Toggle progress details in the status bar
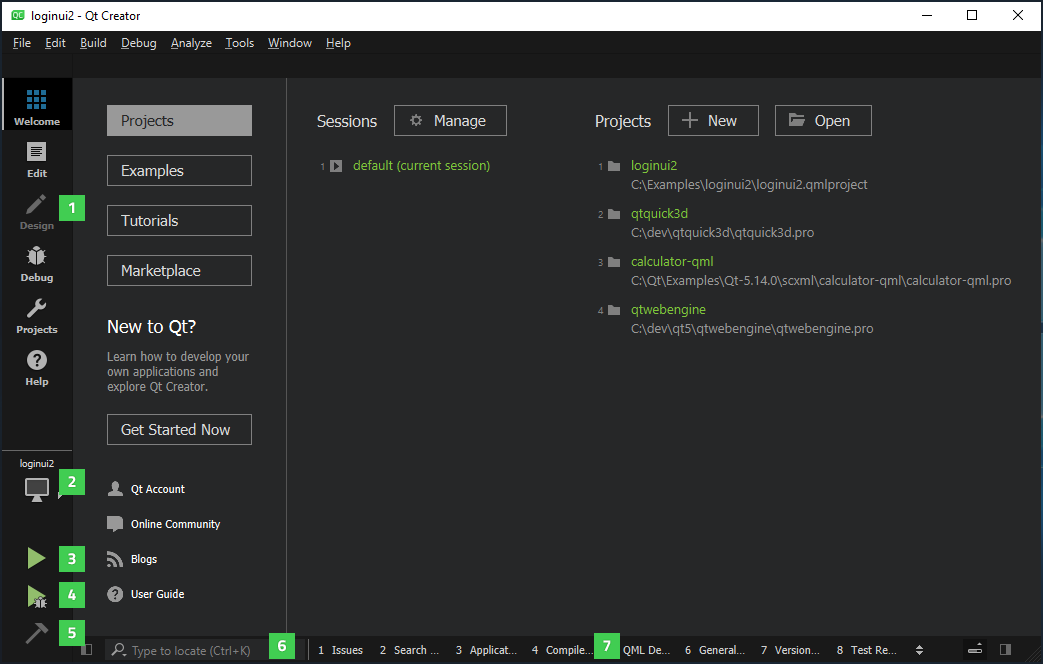1043x664 pixels. click(x=975, y=650)
